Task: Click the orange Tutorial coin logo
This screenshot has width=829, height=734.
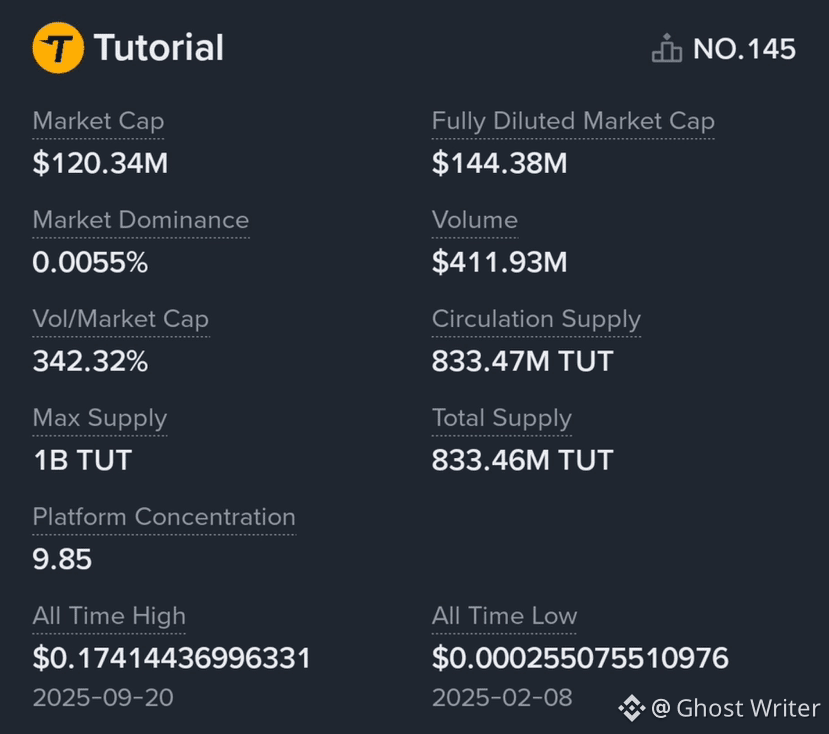Action: tap(58, 48)
